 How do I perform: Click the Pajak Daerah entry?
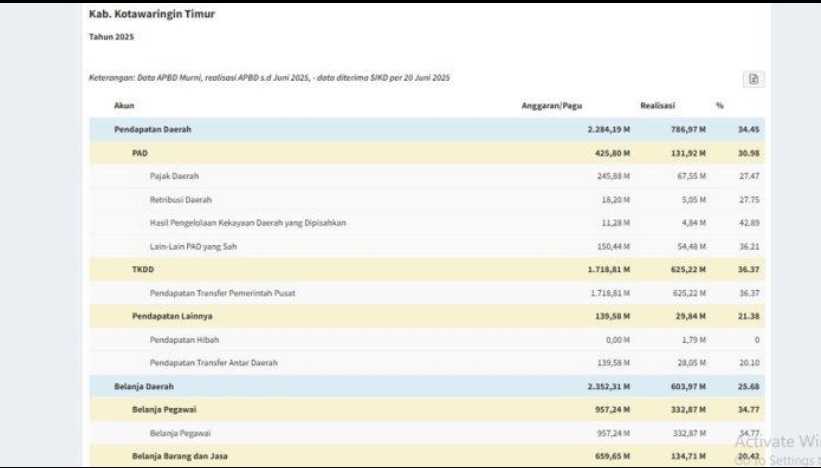point(427,176)
